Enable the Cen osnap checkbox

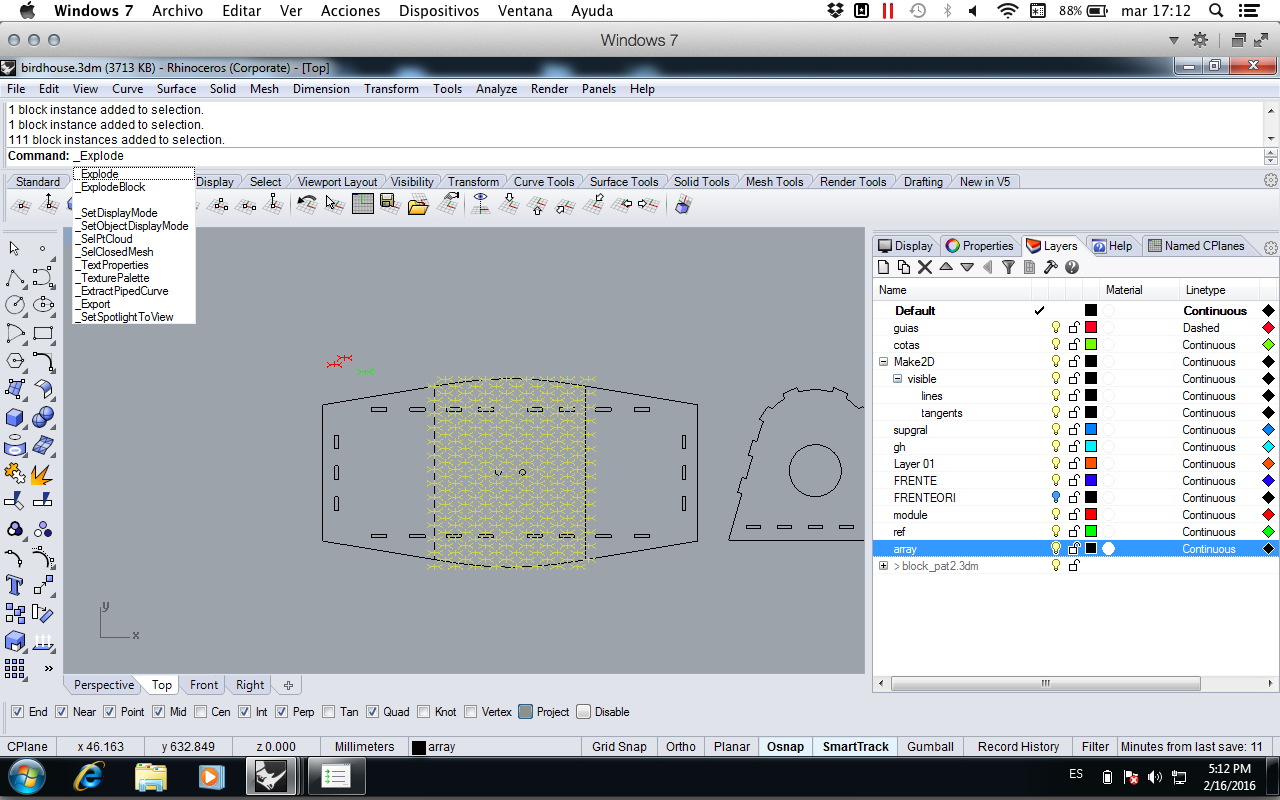click(x=201, y=712)
